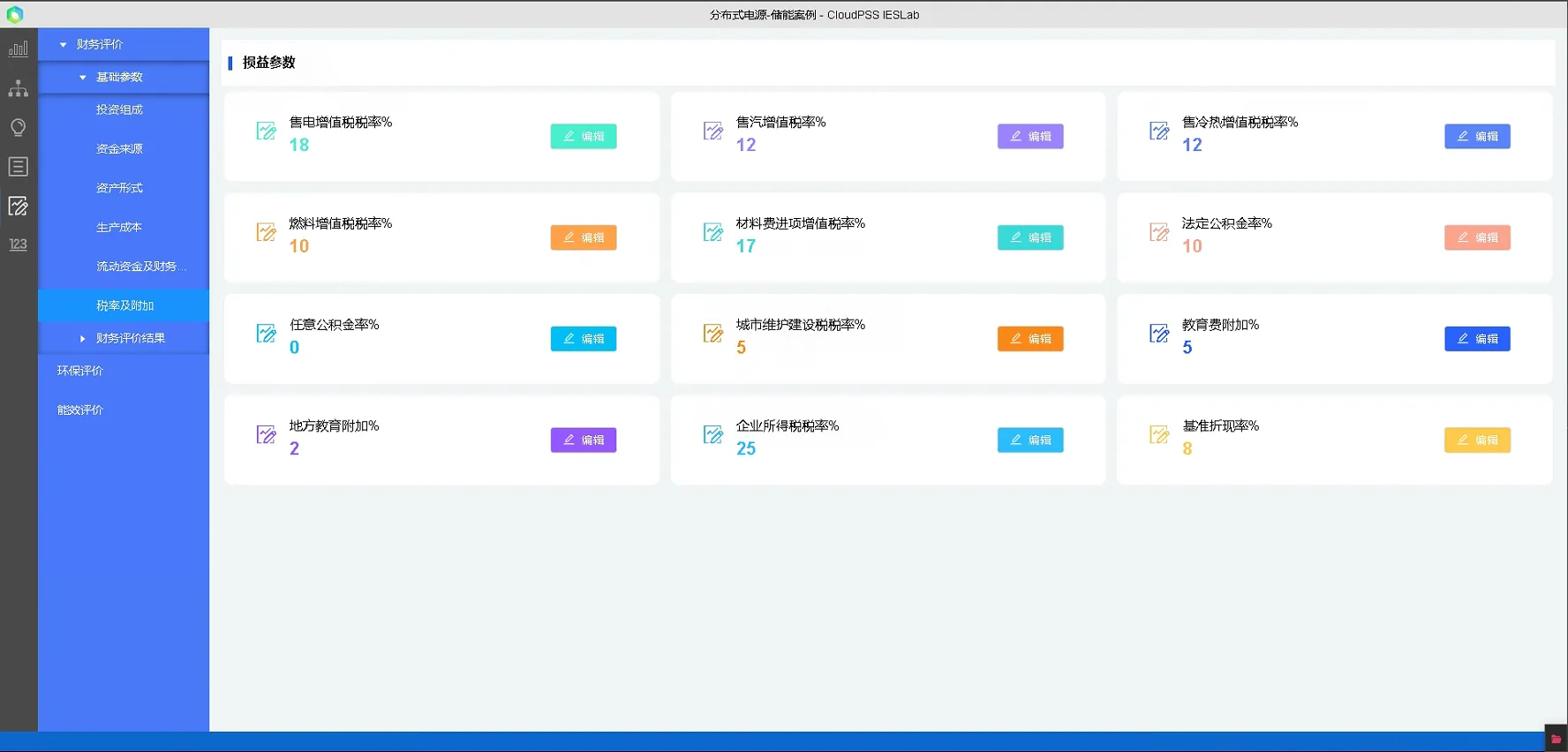This screenshot has height=752, width=1568.
Task: Edit the 地方教育附加% value
Action: click(x=584, y=440)
